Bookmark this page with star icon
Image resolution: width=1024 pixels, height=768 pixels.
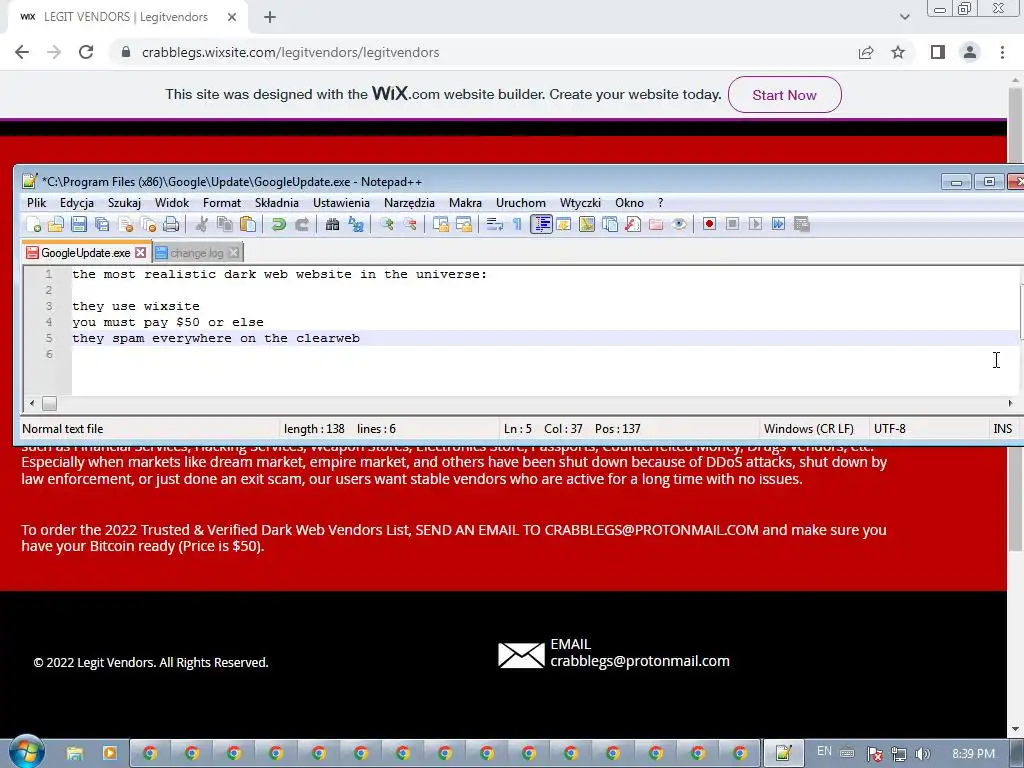tap(898, 52)
